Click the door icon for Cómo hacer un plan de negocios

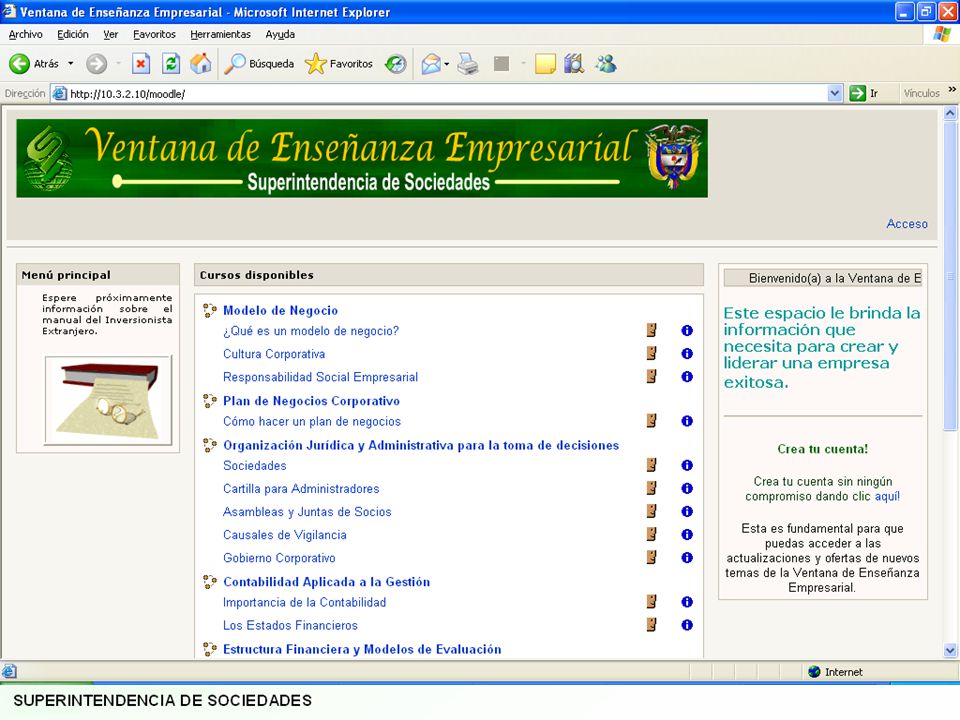click(x=651, y=421)
